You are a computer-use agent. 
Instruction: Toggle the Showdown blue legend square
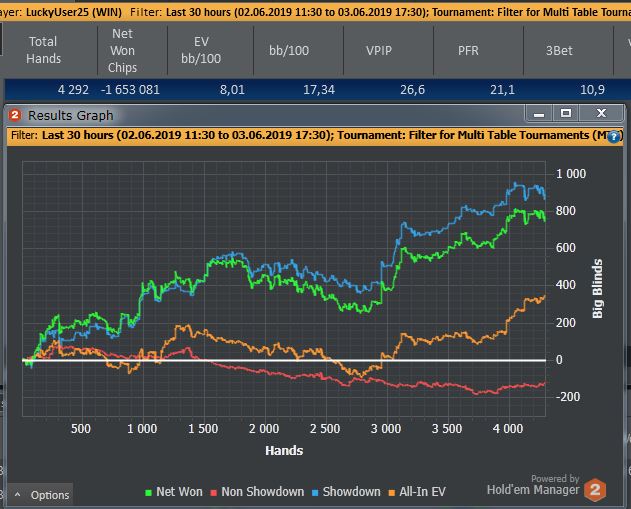tap(315, 493)
